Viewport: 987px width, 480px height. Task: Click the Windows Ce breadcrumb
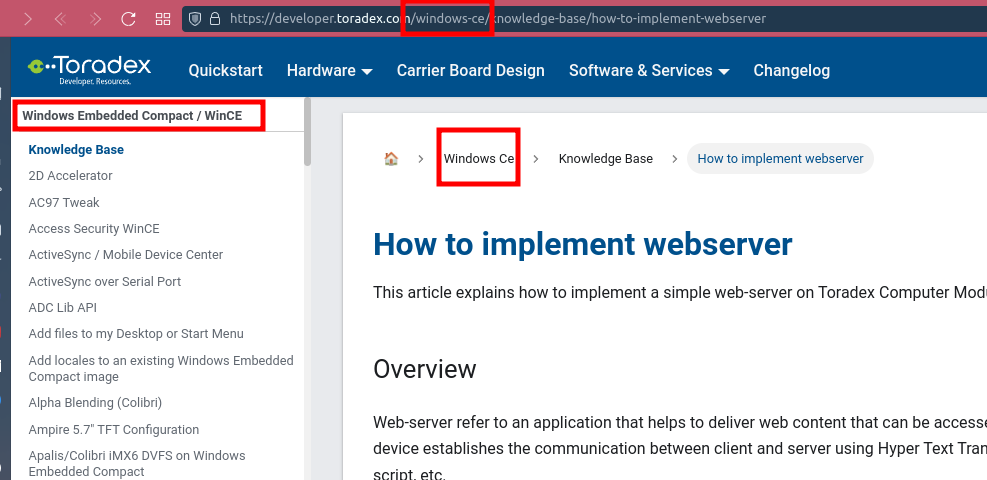click(x=478, y=159)
